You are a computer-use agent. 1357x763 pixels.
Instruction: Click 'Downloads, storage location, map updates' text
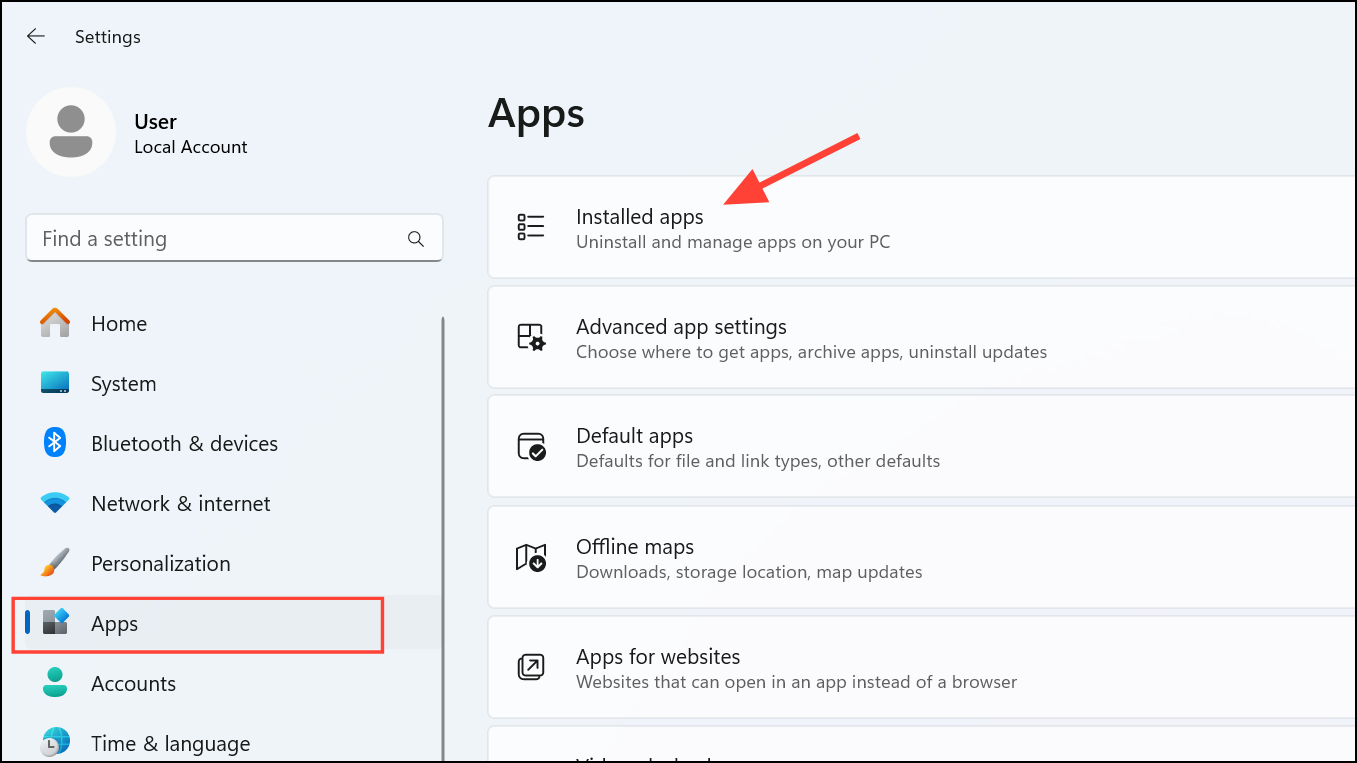tap(749, 571)
